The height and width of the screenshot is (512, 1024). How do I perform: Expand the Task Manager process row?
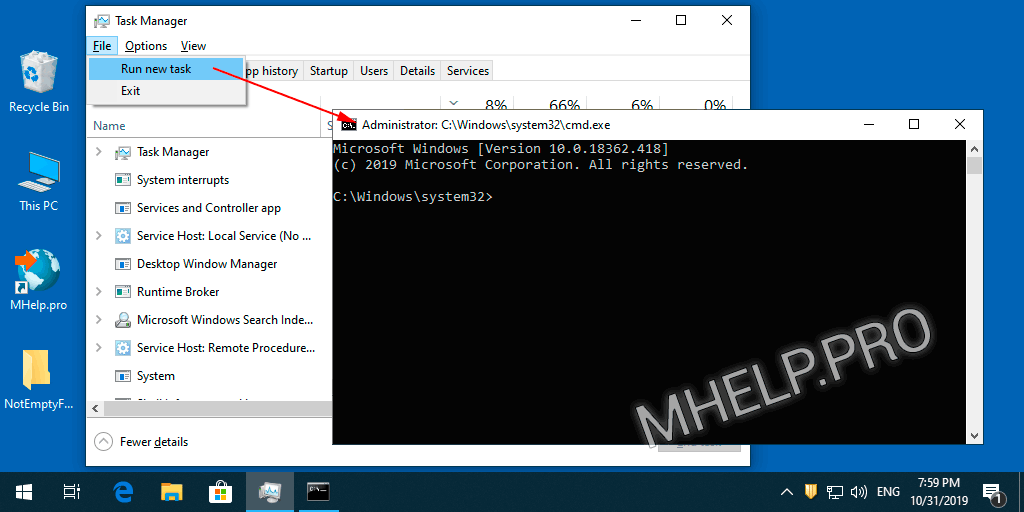click(x=99, y=152)
